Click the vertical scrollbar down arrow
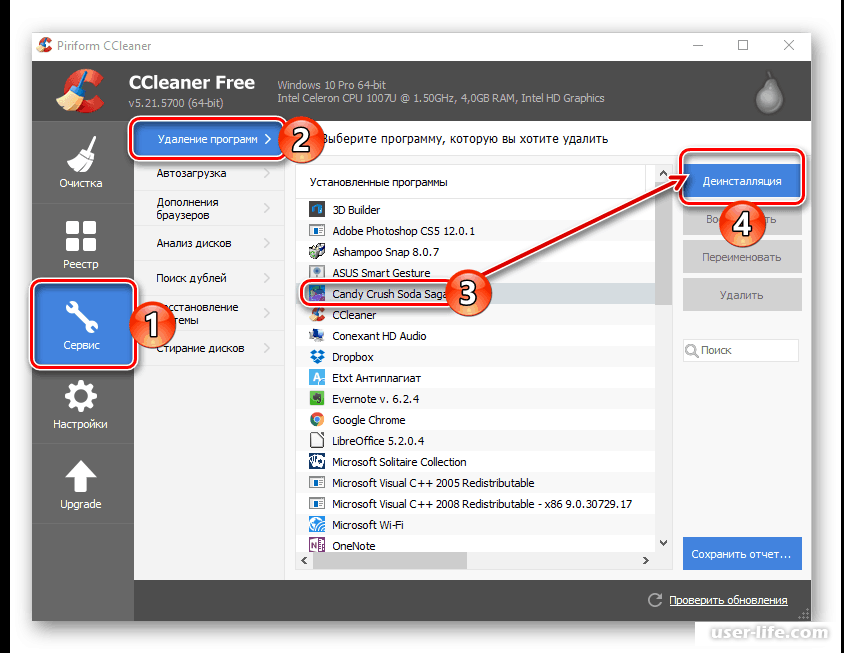844x653 pixels. coord(663,543)
